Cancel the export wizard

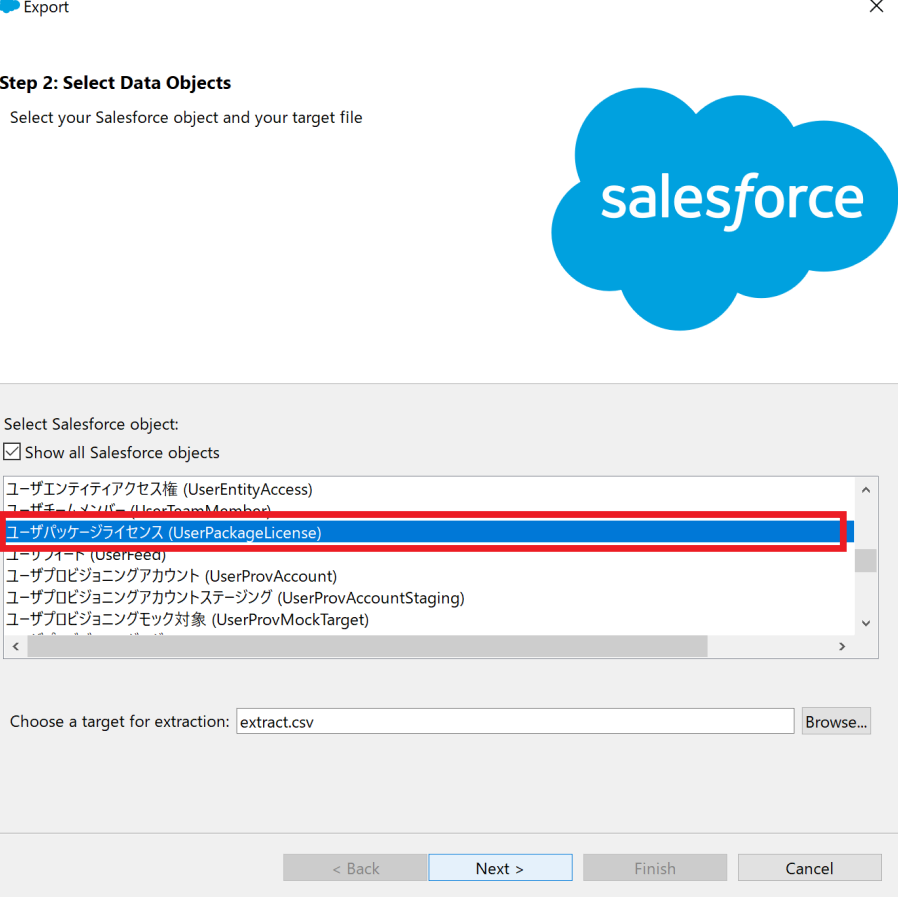[809, 868]
